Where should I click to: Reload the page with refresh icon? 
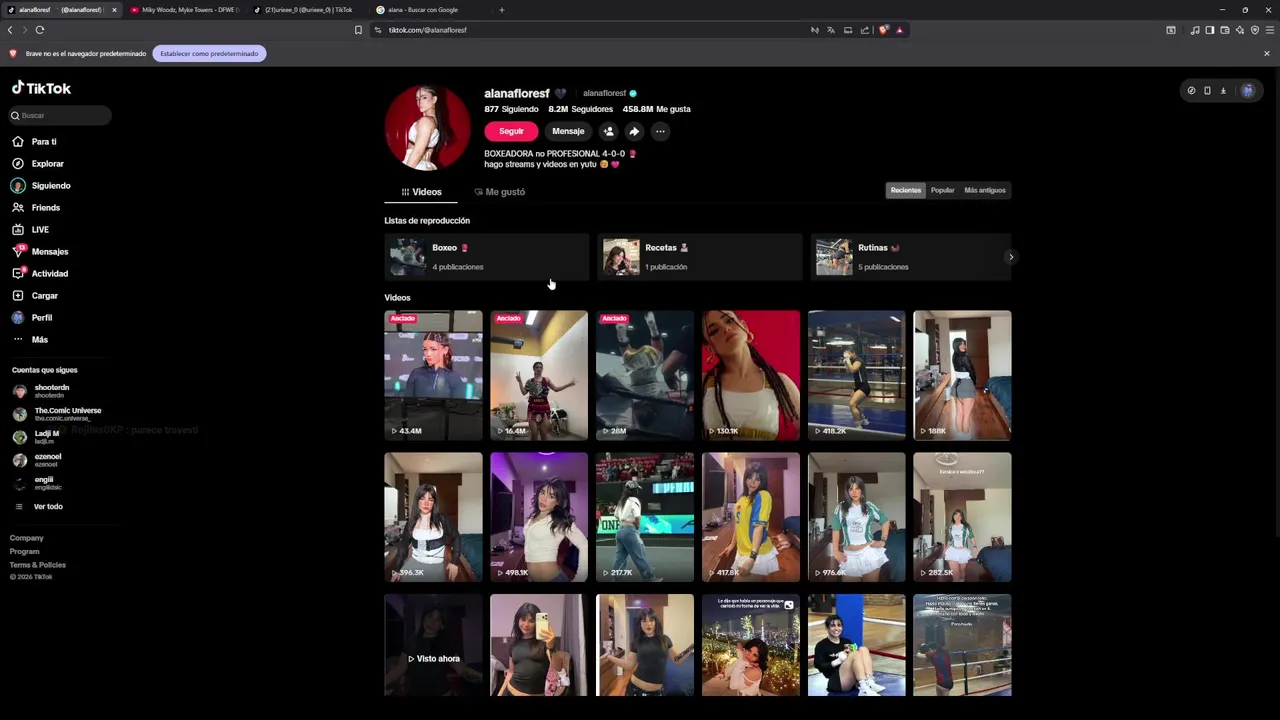point(40,30)
